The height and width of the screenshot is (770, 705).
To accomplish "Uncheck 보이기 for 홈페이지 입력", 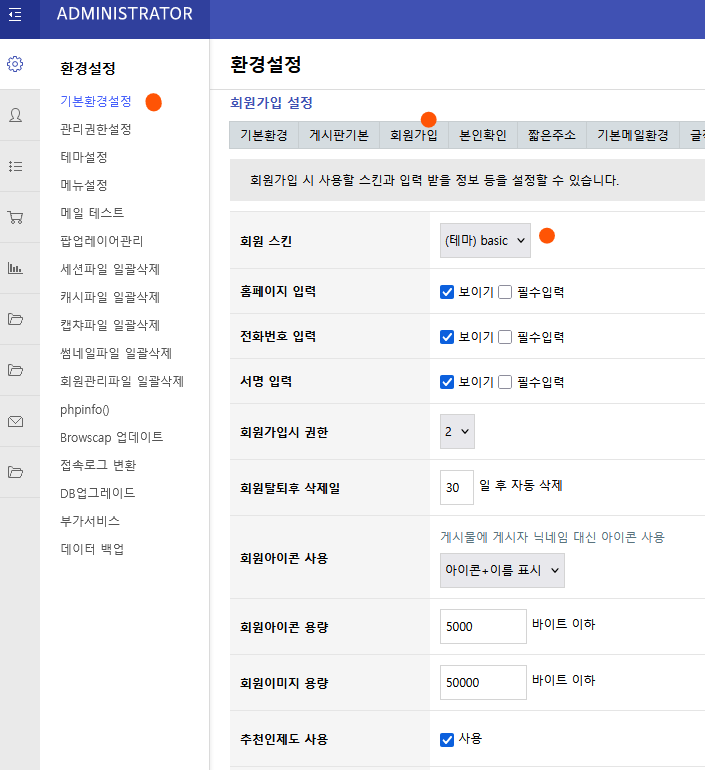I will (447, 292).
